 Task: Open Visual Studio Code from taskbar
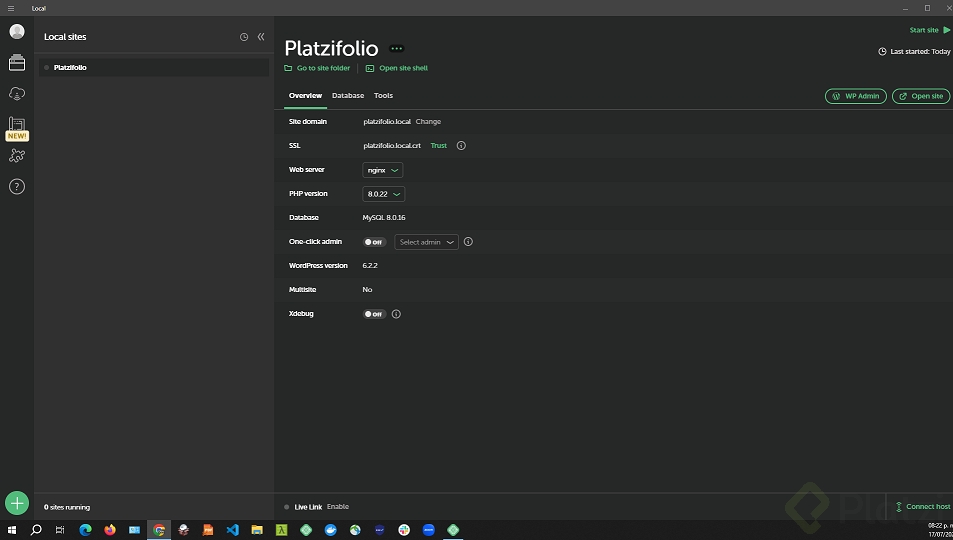(232, 530)
